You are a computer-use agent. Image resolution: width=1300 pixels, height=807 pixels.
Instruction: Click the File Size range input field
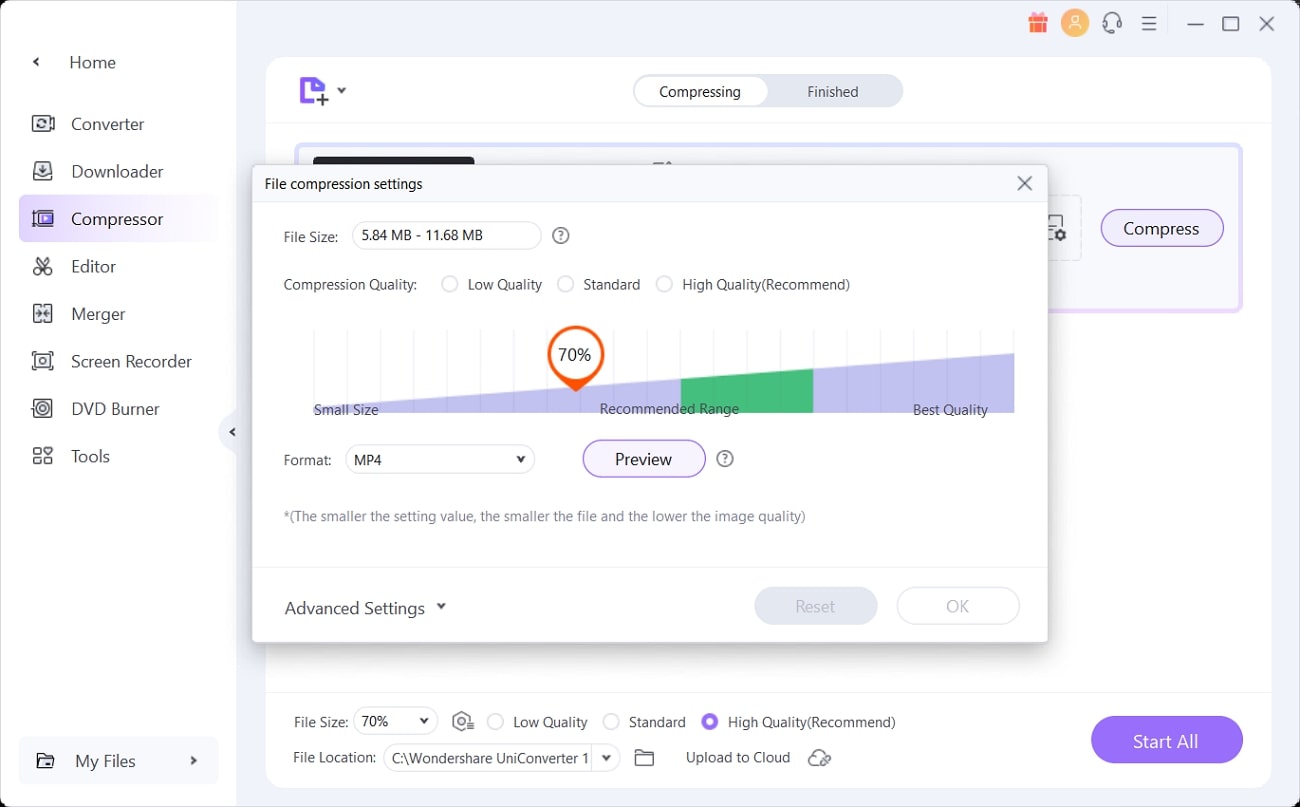[x=446, y=236]
